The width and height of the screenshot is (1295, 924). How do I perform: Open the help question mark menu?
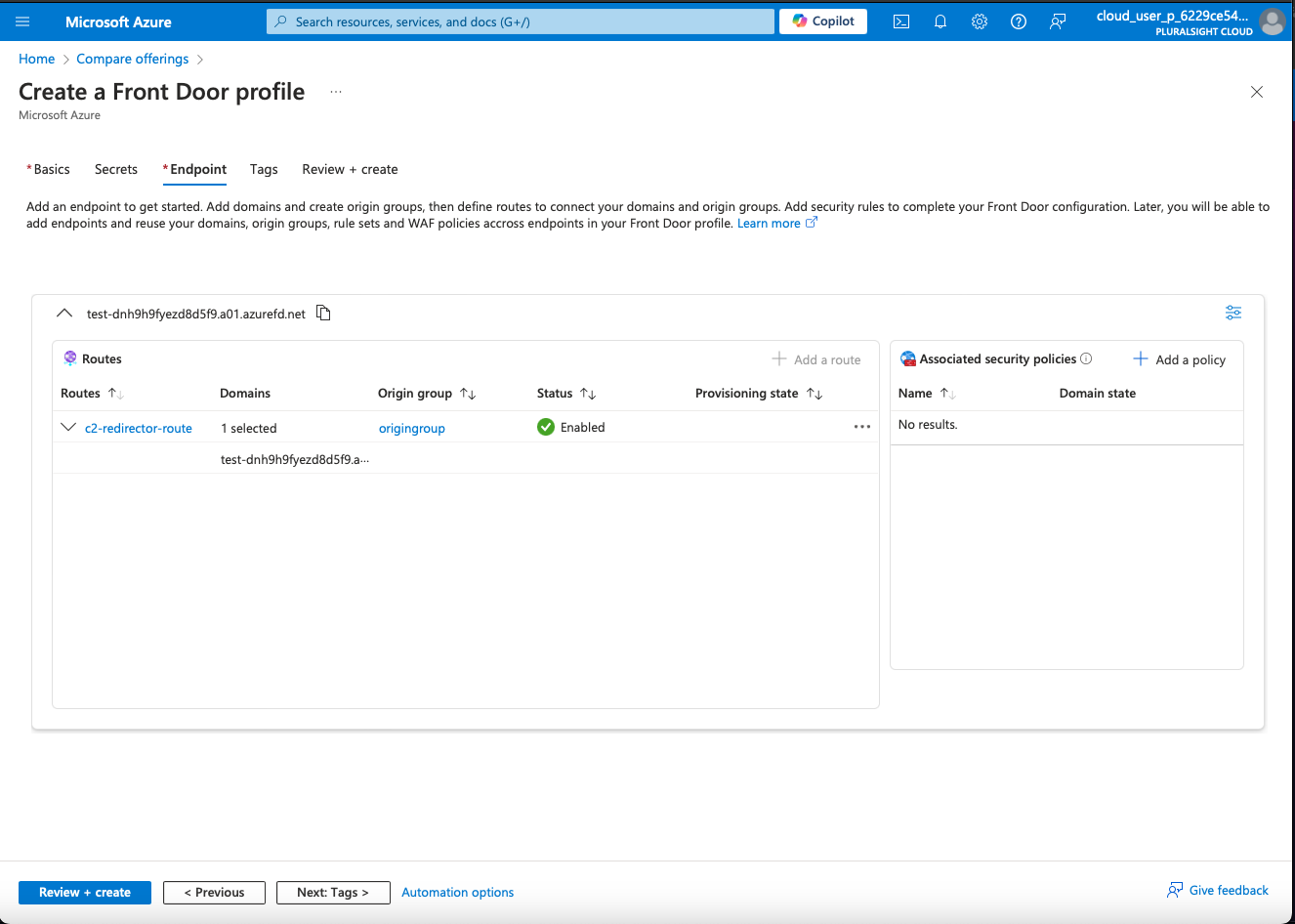tap(1019, 21)
